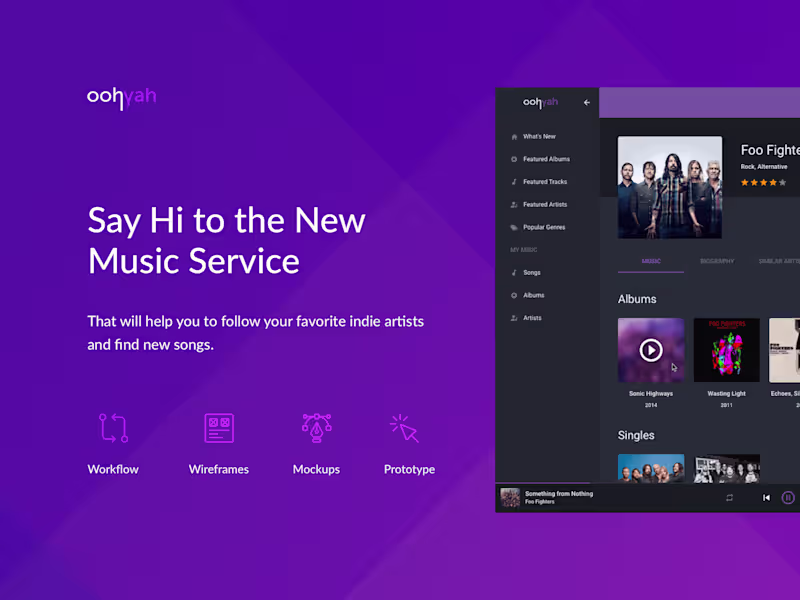Click the 2014 year under Sonic Highways
The width and height of the screenshot is (800, 600).
(651, 405)
